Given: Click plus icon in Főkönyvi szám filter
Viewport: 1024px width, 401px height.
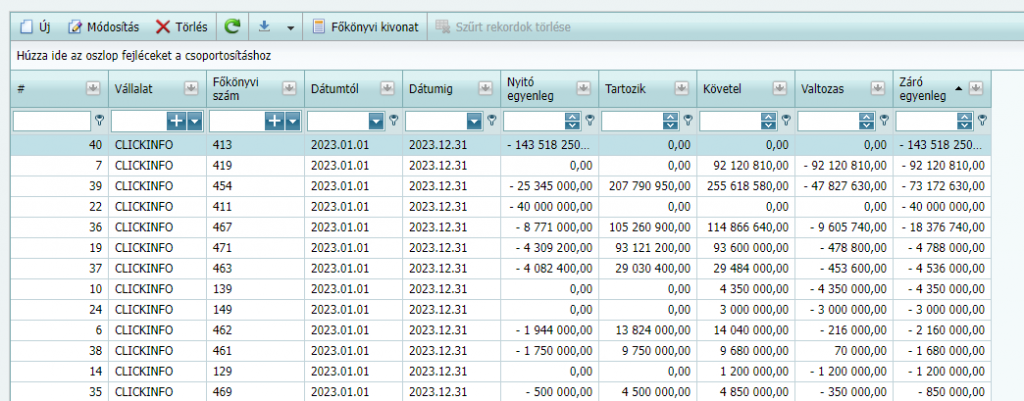Looking at the screenshot, I should 273,120.
